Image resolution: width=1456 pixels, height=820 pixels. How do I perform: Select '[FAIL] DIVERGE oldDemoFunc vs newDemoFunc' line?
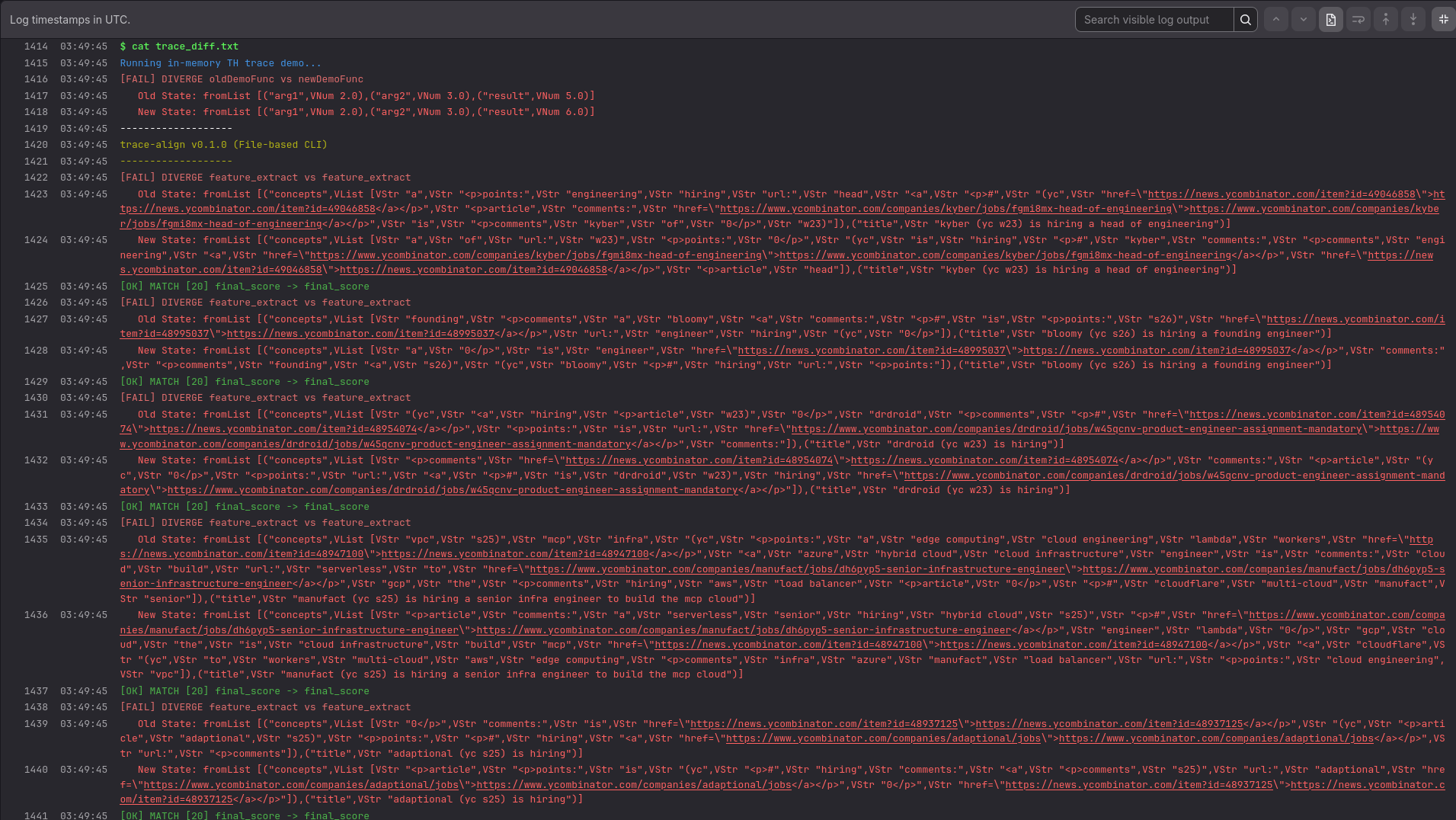[242, 79]
